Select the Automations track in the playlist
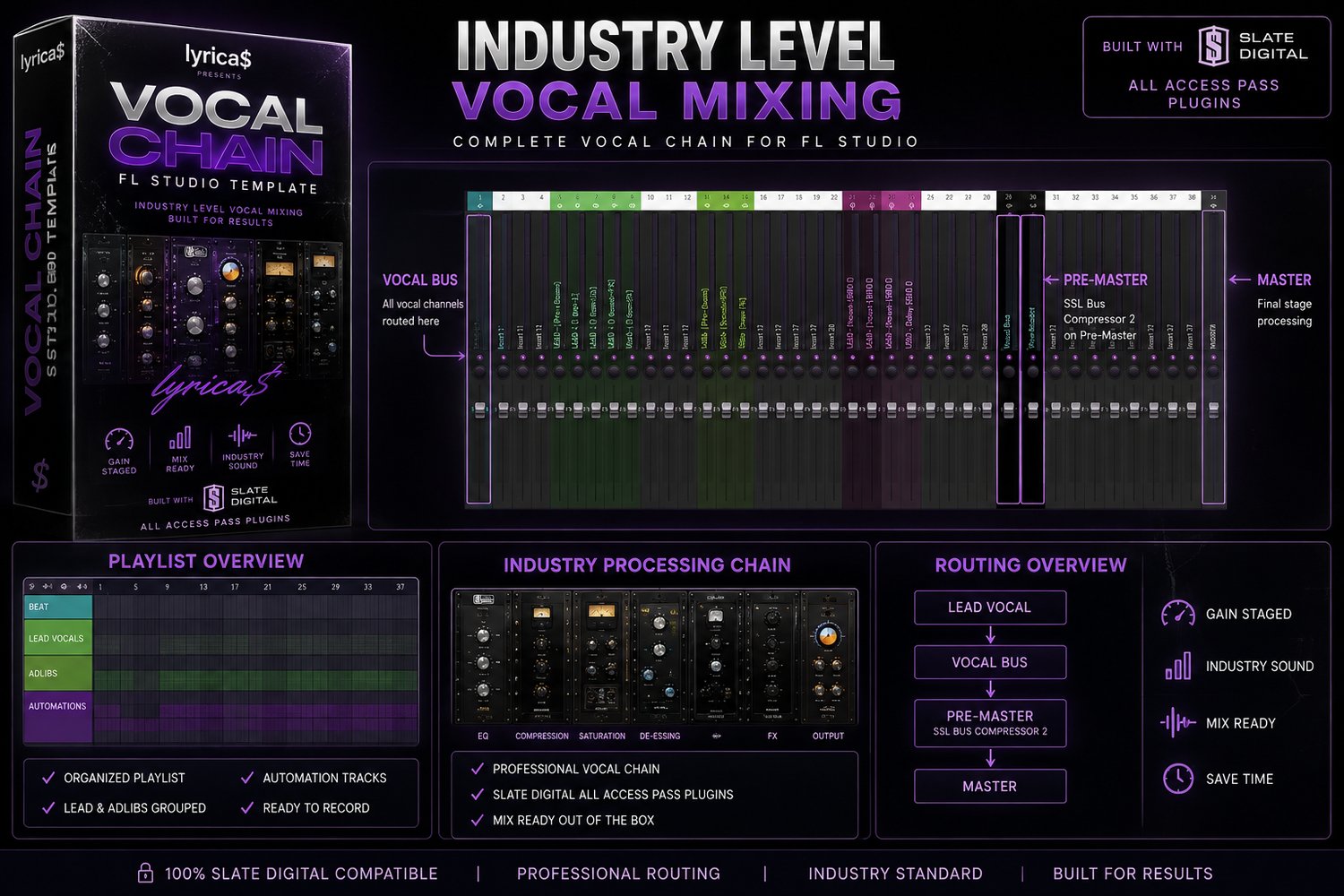Viewport: 1344px width, 896px height. click(58, 716)
